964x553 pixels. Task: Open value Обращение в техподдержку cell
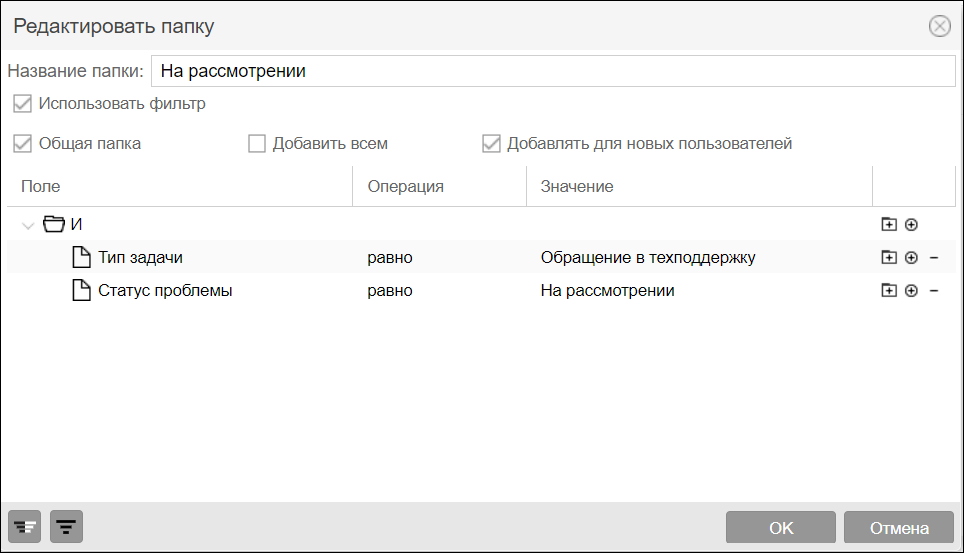(648, 257)
